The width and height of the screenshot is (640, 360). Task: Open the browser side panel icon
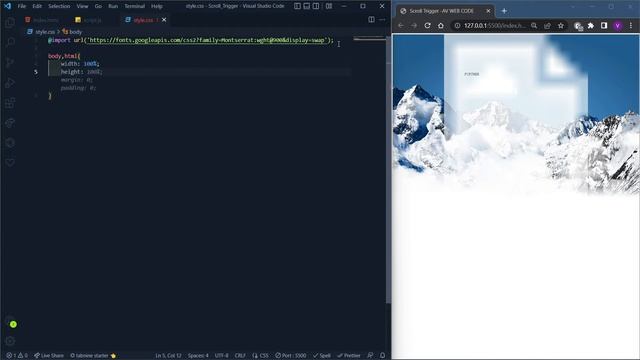pos(604,25)
